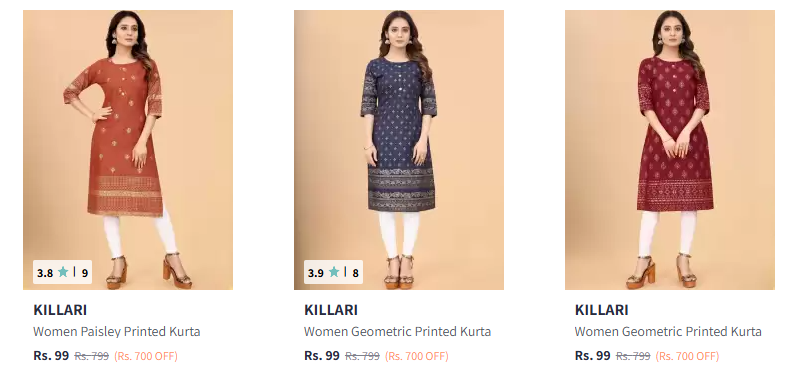The height and width of the screenshot is (382, 803).
Task: Click the KILLARI brand name under the maroon kurta
Action: (x=602, y=310)
